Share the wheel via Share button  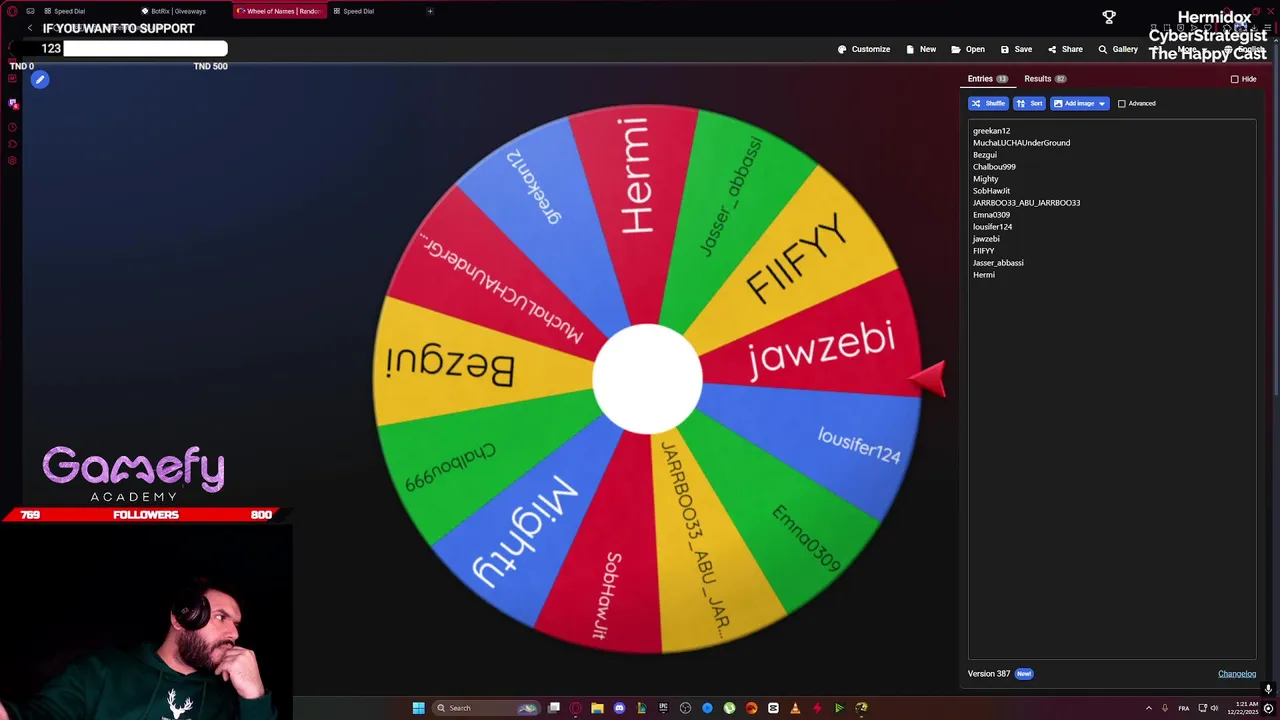click(x=1065, y=49)
